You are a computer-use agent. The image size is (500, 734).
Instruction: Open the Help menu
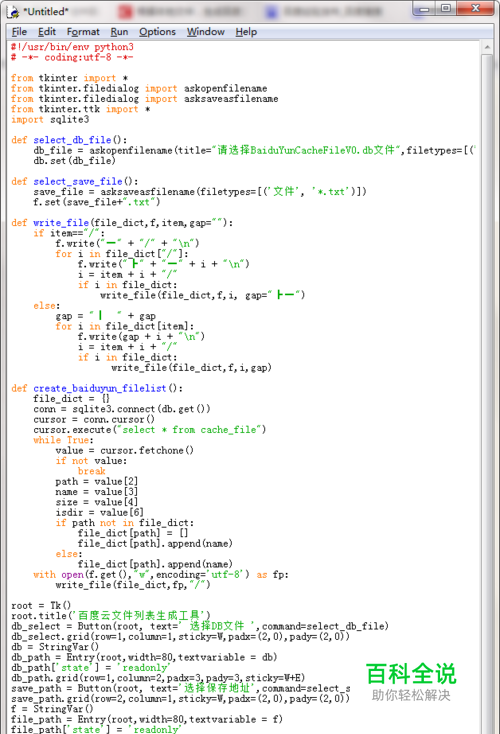pyautogui.click(x=246, y=32)
